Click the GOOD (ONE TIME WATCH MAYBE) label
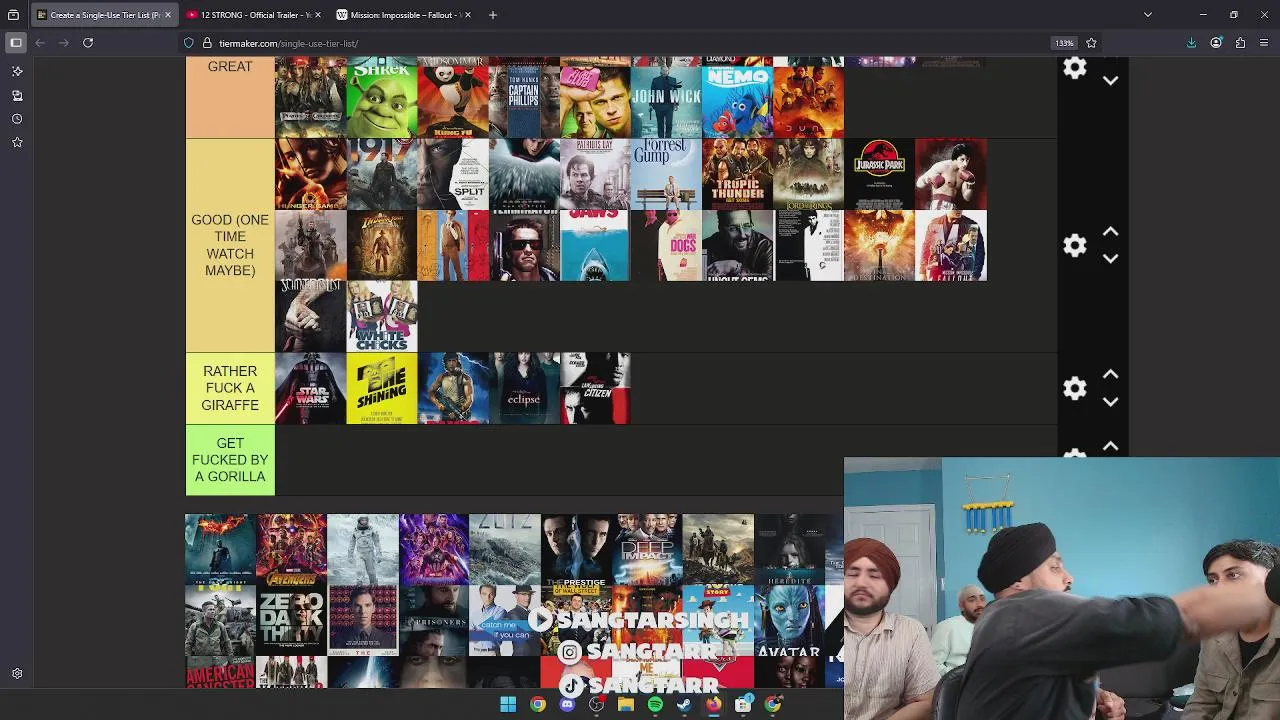The image size is (1280, 720). (x=230, y=245)
